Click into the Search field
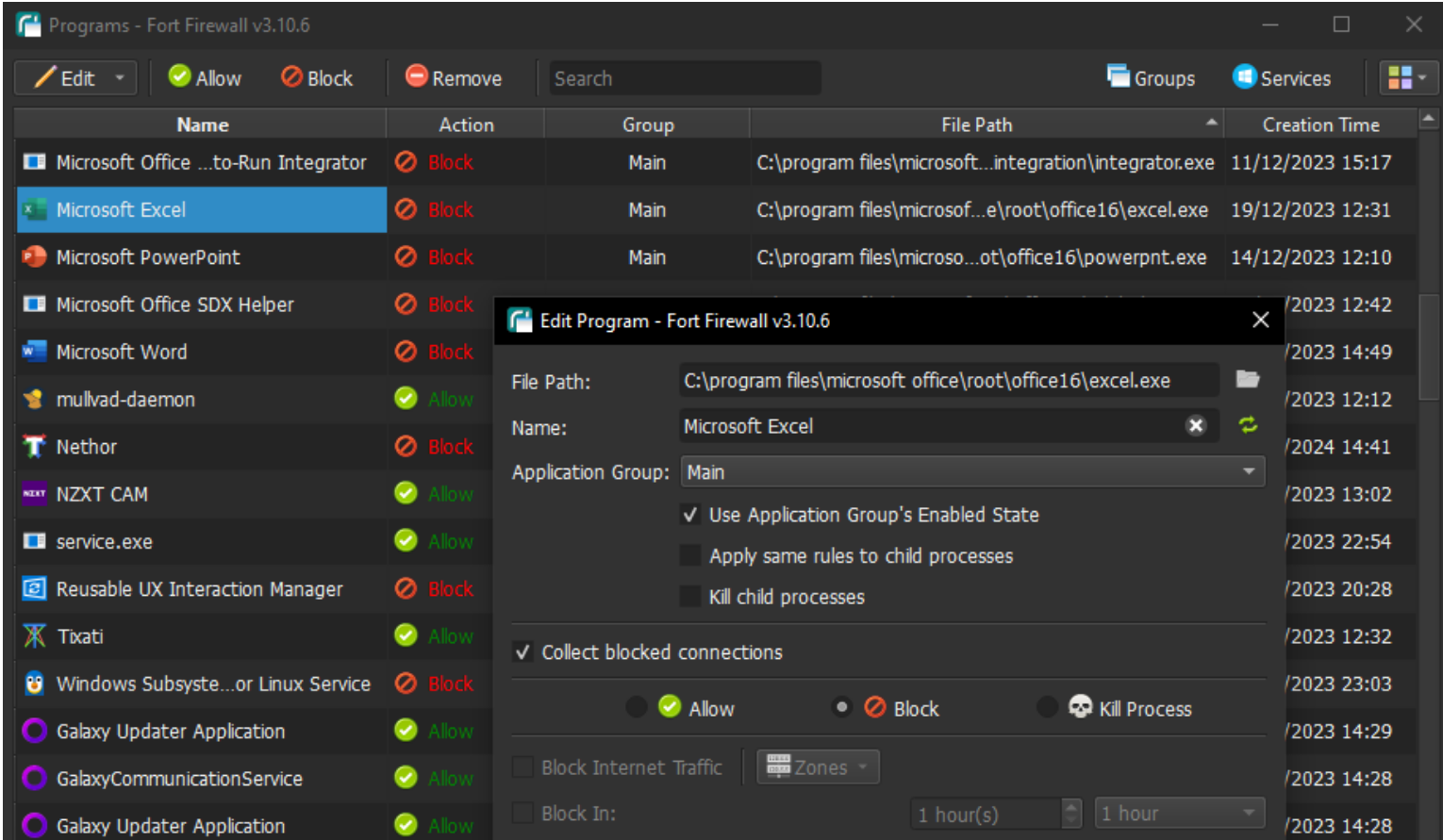This screenshot has height=840, width=1443. tap(684, 78)
